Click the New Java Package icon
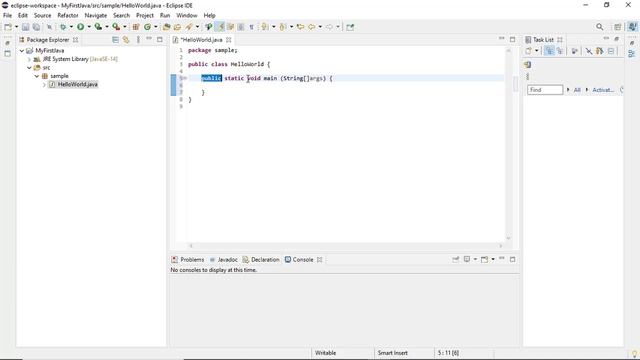This screenshot has width=640, height=360. [x=136, y=27]
